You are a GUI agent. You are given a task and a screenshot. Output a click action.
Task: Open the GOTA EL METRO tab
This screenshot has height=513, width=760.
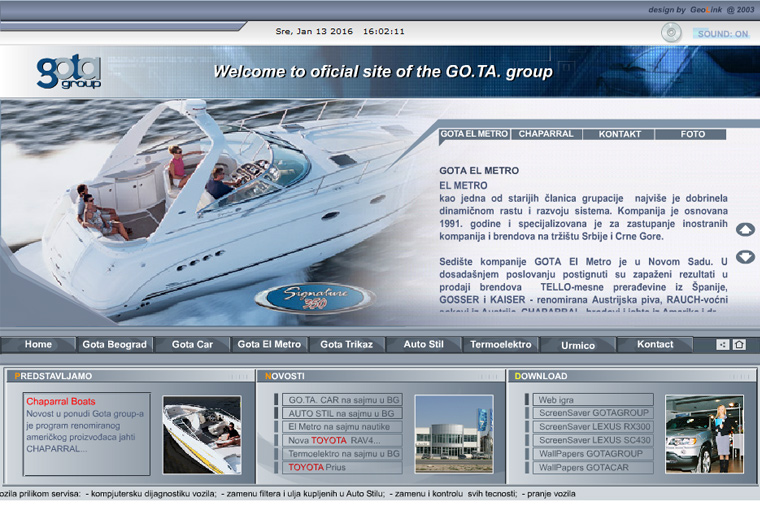coord(474,134)
